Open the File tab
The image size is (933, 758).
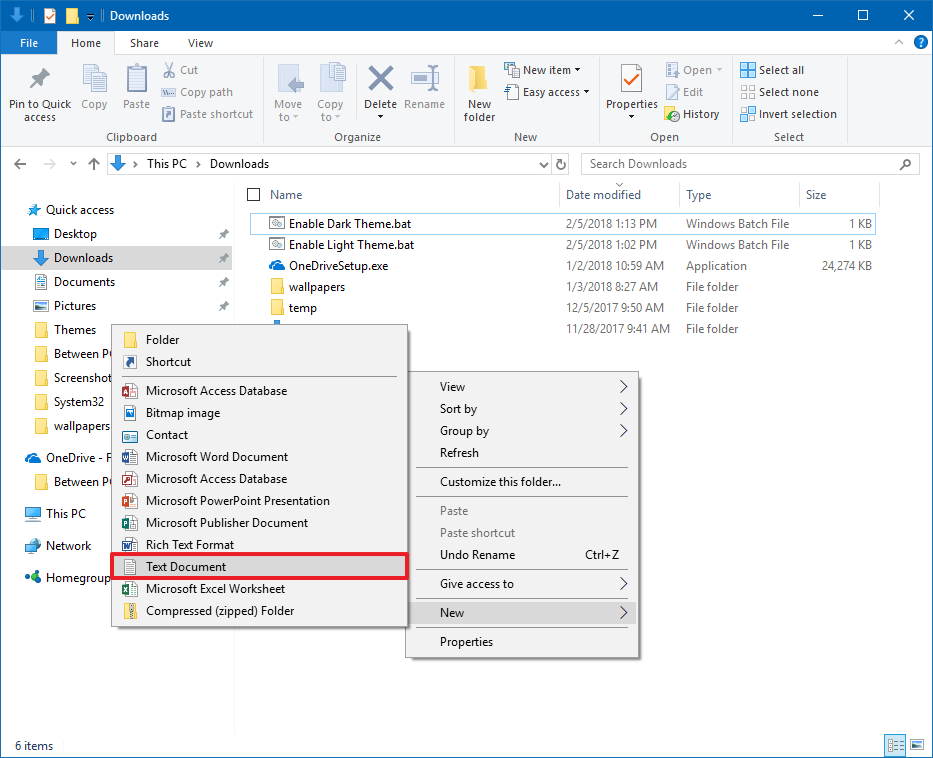pyautogui.click(x=29, y=43)
